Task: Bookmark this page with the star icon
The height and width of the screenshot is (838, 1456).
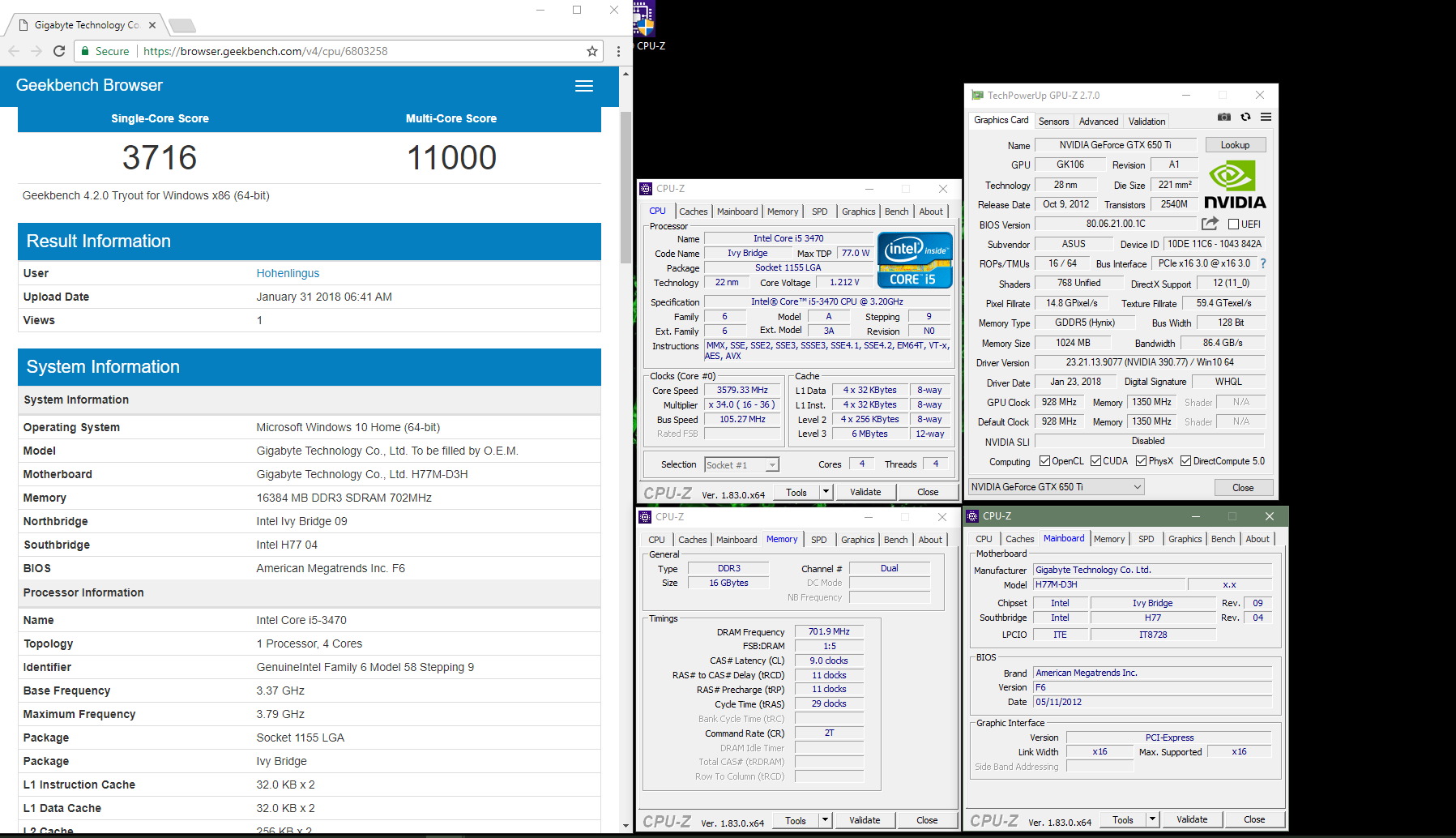Action: [x=592, y=51]
